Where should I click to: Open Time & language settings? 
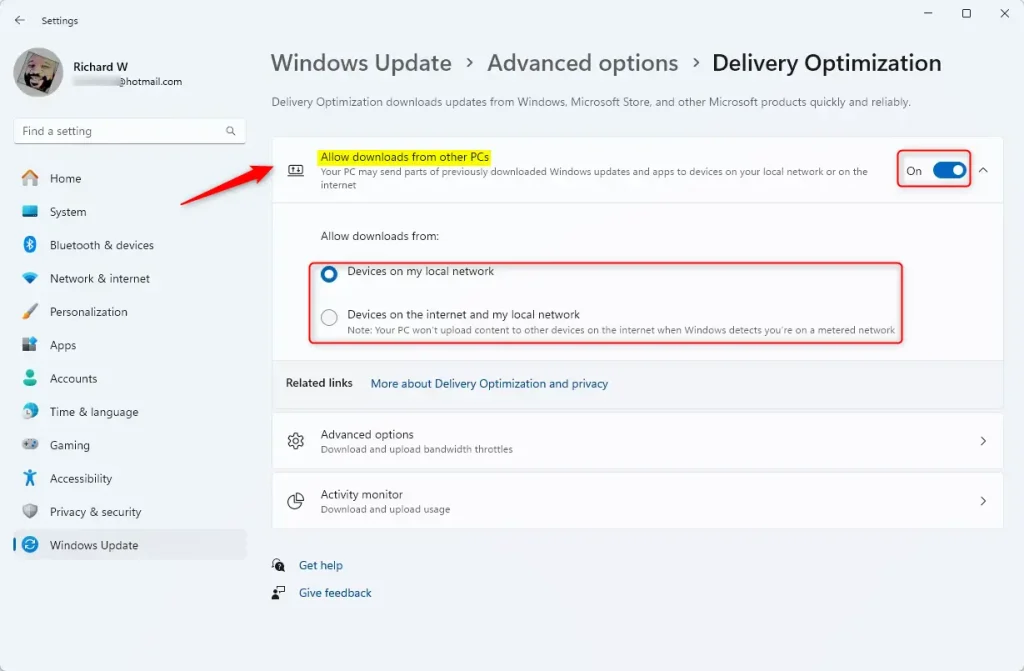(129, 412)
